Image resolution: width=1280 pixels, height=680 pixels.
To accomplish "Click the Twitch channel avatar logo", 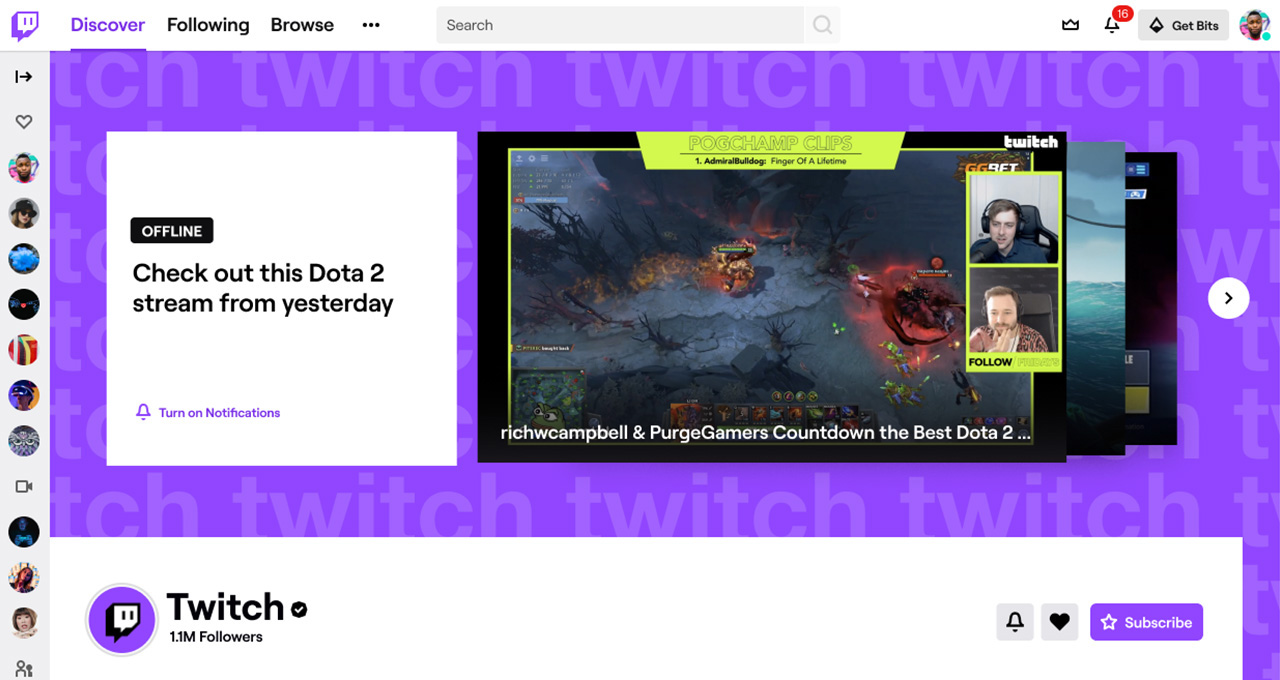I will (122, 621).
